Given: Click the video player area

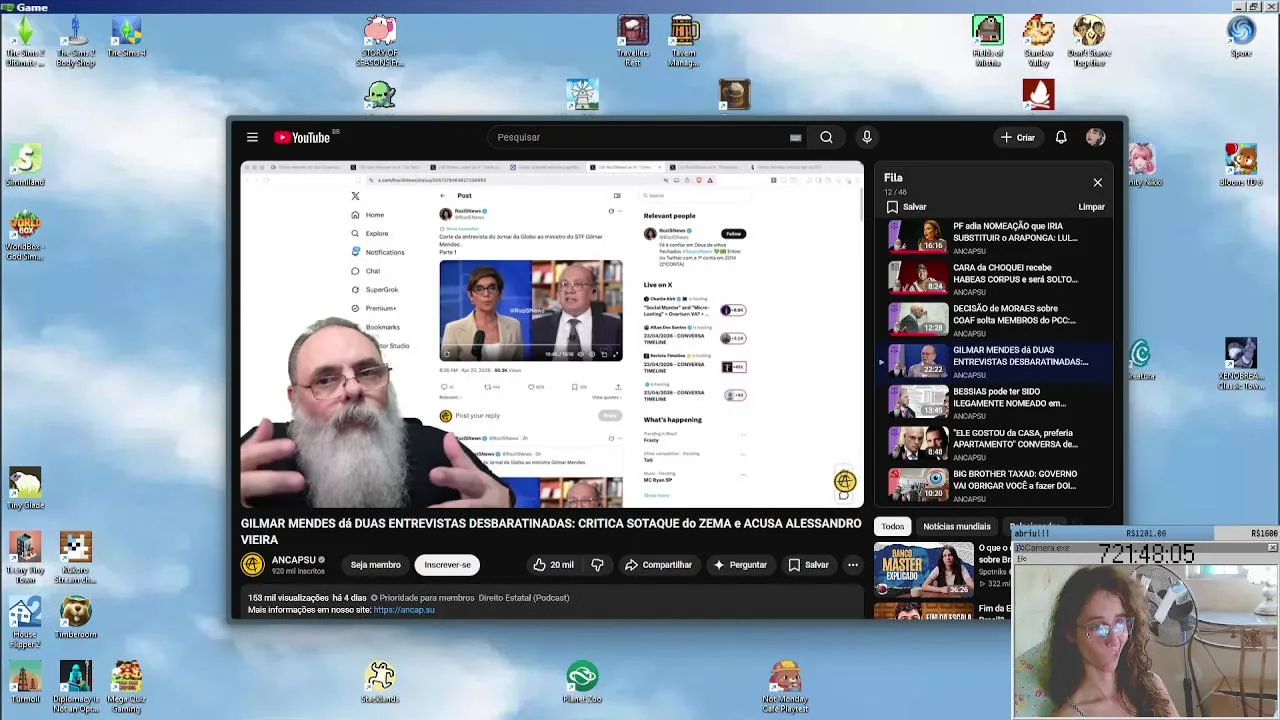Looking at the screenshot, I should pos(552,334).
